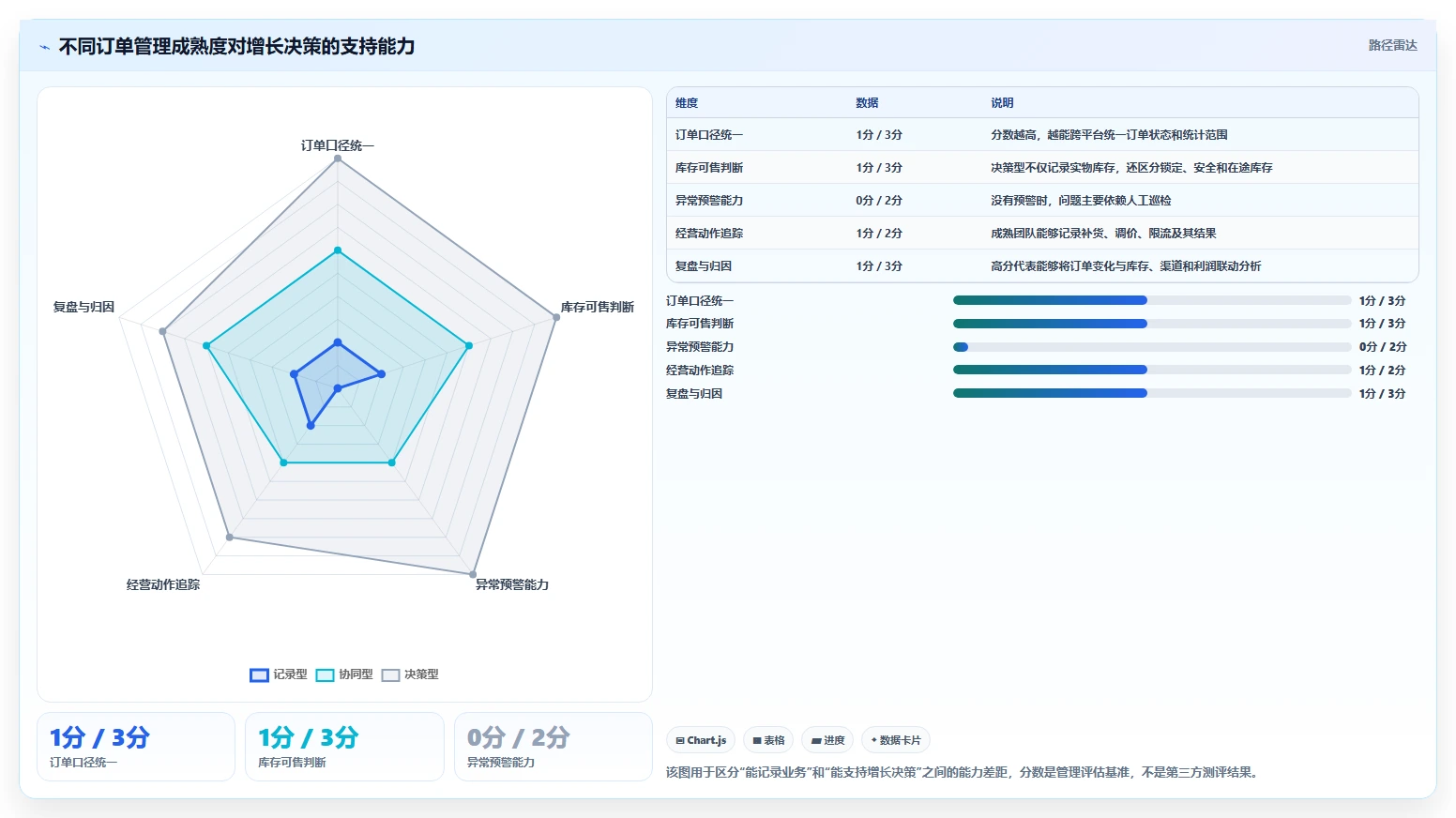Click the 复盘与归因 radar axis label
The width and height of the screenshot is (1456, 818).
(83, 307)
